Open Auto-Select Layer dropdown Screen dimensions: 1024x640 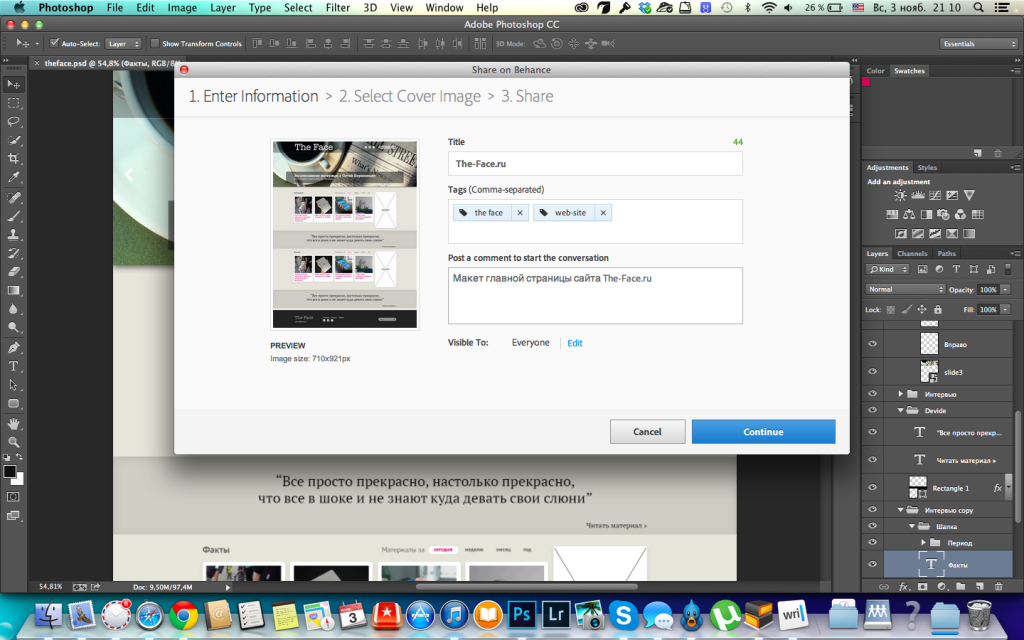pos(124,44)
